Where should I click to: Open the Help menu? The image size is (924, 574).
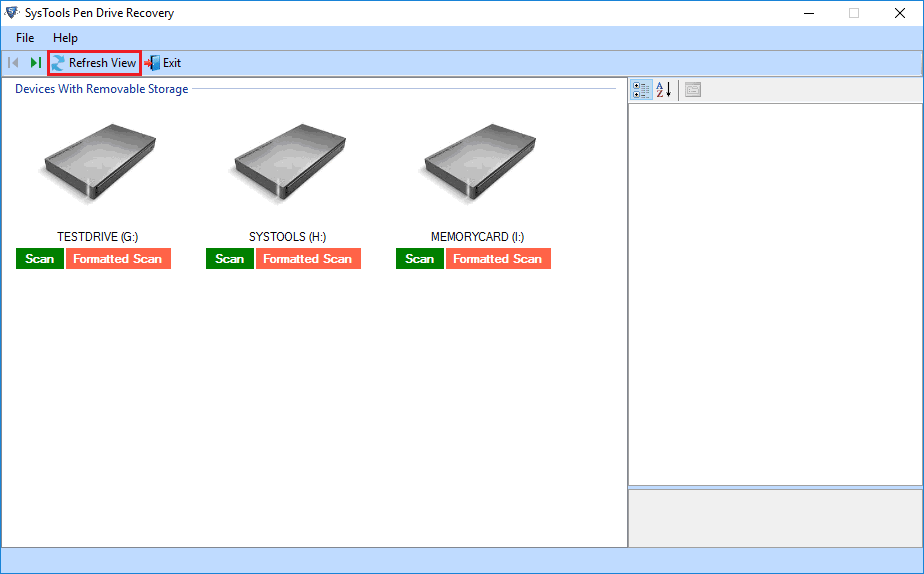tap(65, 38)
